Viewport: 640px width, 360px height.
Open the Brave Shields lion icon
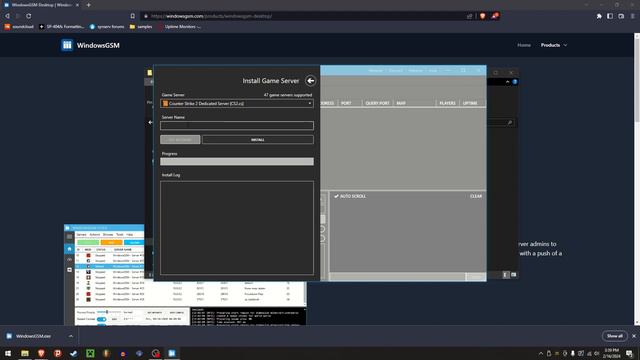click(482, 16)
